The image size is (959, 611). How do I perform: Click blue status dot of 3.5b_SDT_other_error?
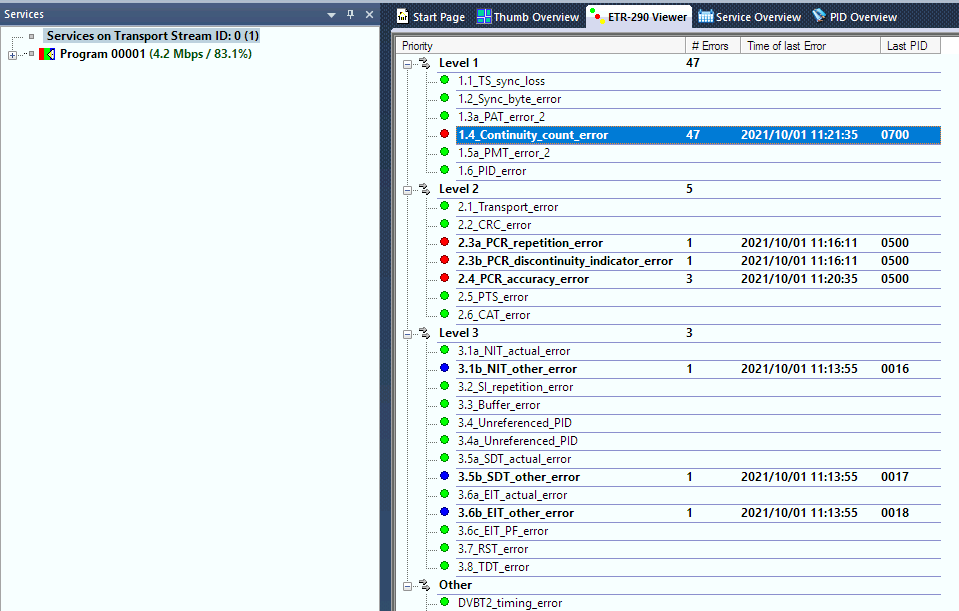tap(445, 476)
